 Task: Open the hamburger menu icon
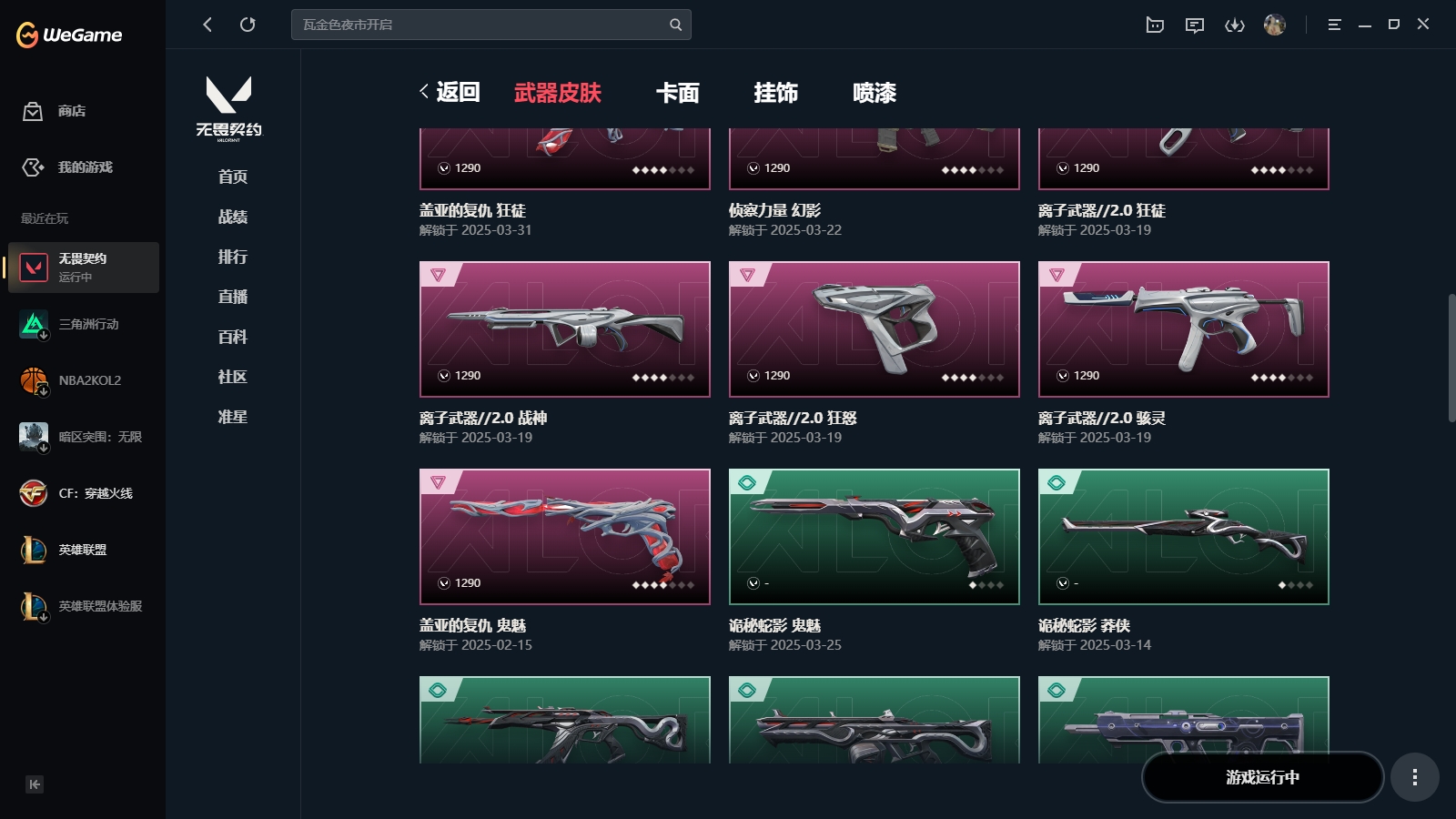tap(1334, 25)
